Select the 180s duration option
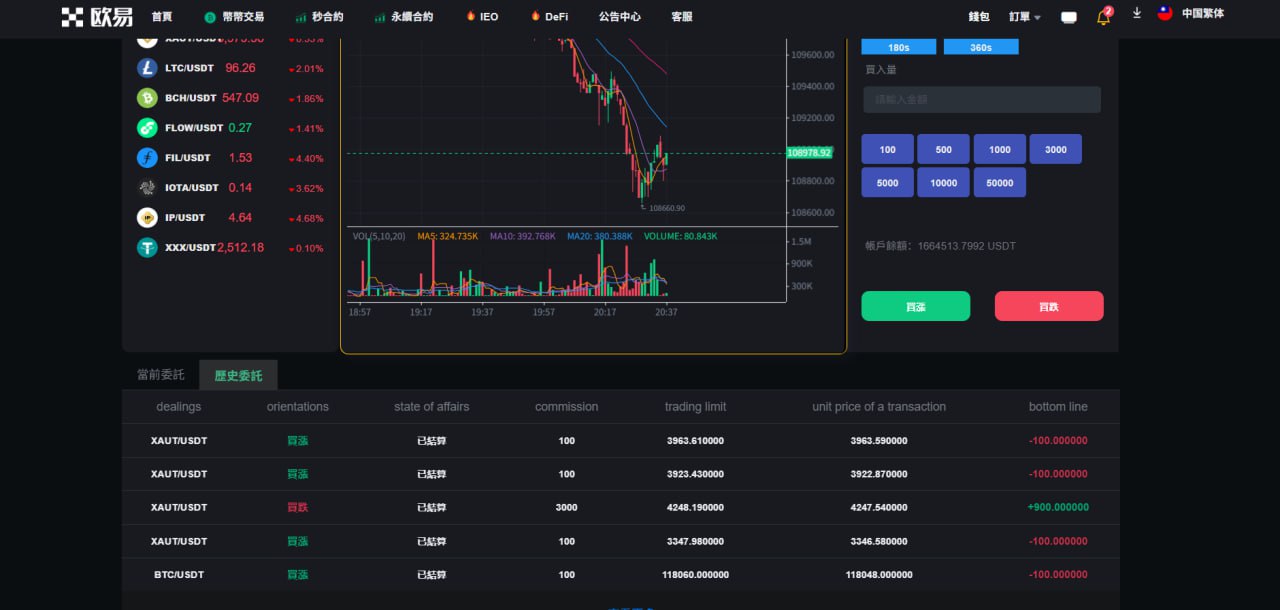The image size is (1280, 610). (898, 47)
